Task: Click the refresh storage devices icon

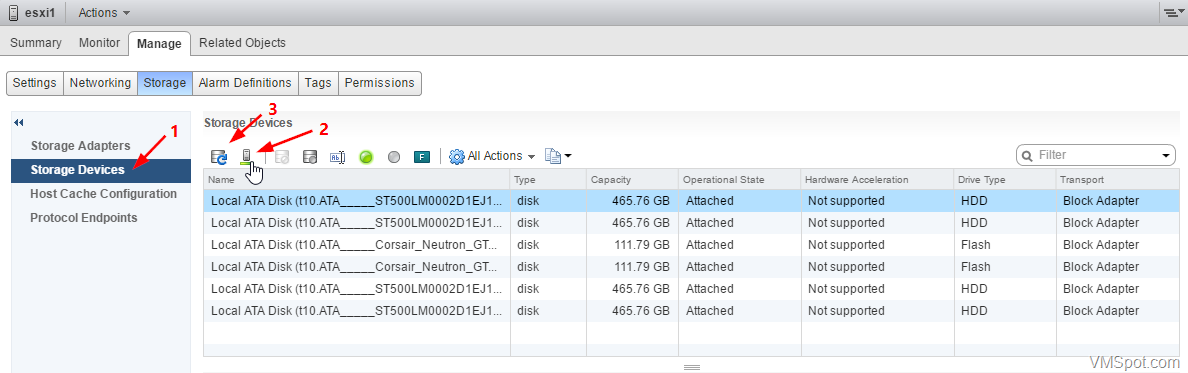Action: [219, 156]
